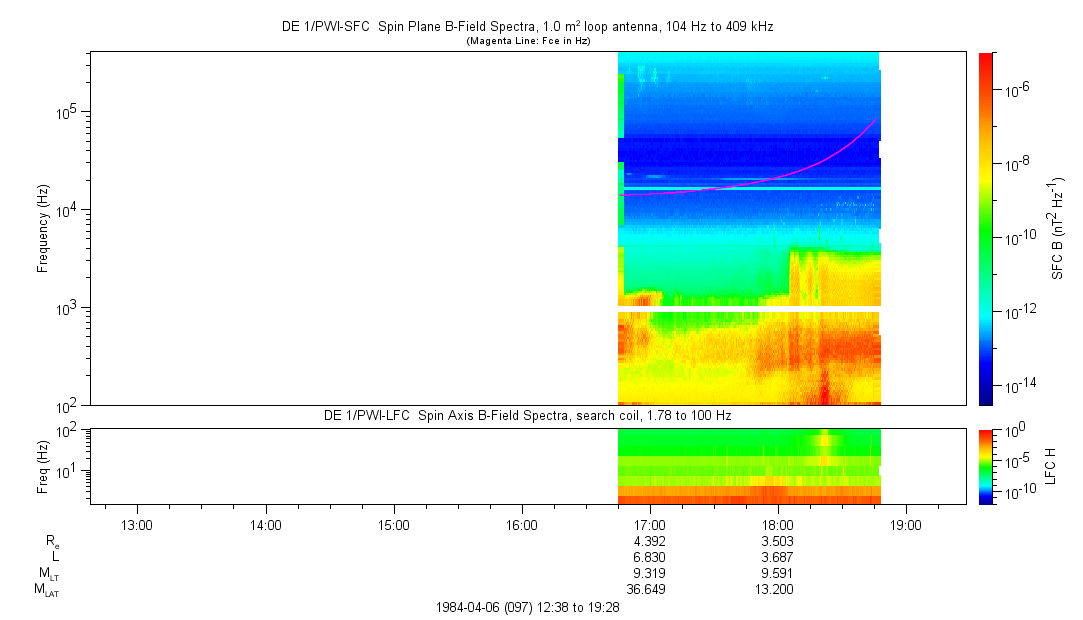
Task: Click the 13:00 time axis tick label
Action: pos(136,524)
